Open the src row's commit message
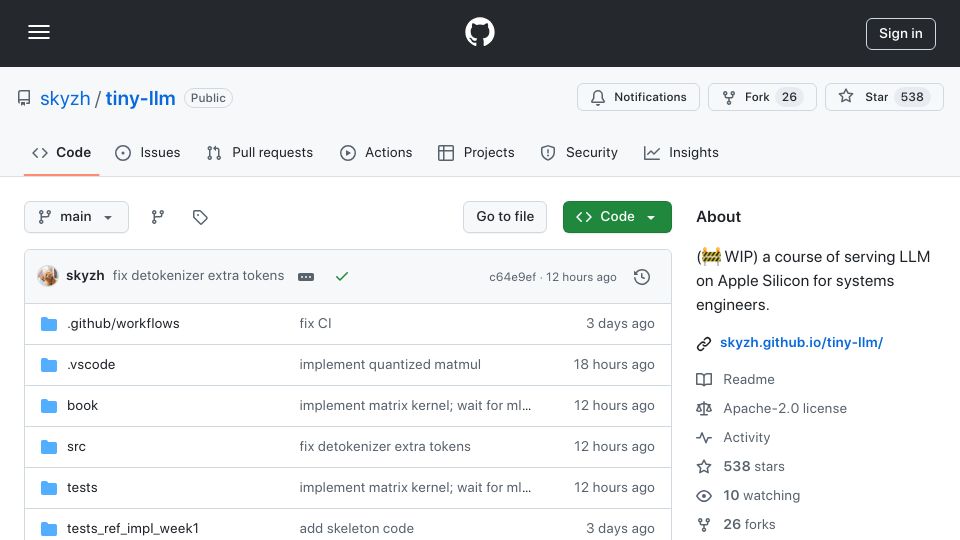 click(x=385, y=446)
